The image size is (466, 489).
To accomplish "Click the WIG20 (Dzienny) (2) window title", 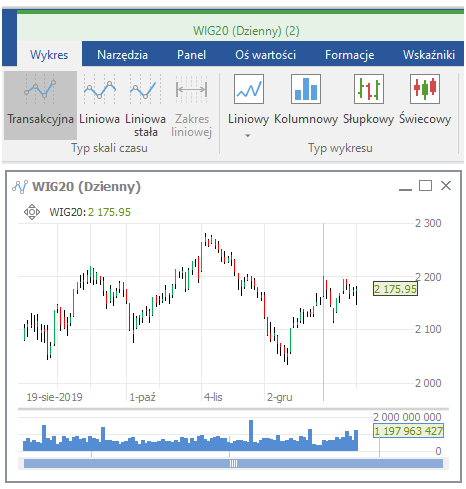I will [246, 31].
